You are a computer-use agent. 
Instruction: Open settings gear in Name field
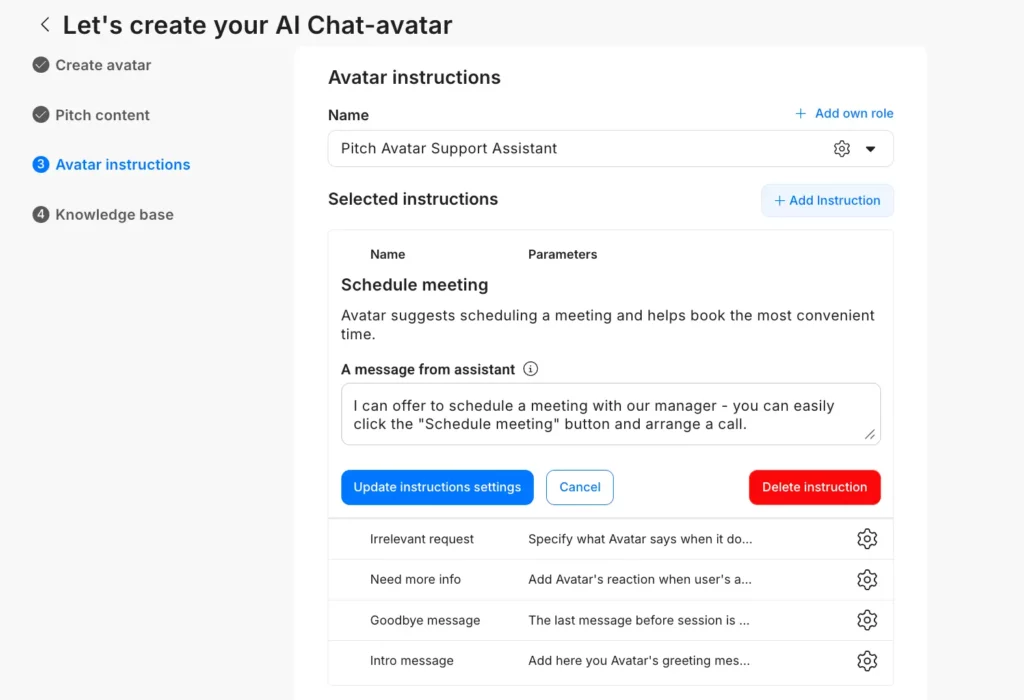point(841,149)
